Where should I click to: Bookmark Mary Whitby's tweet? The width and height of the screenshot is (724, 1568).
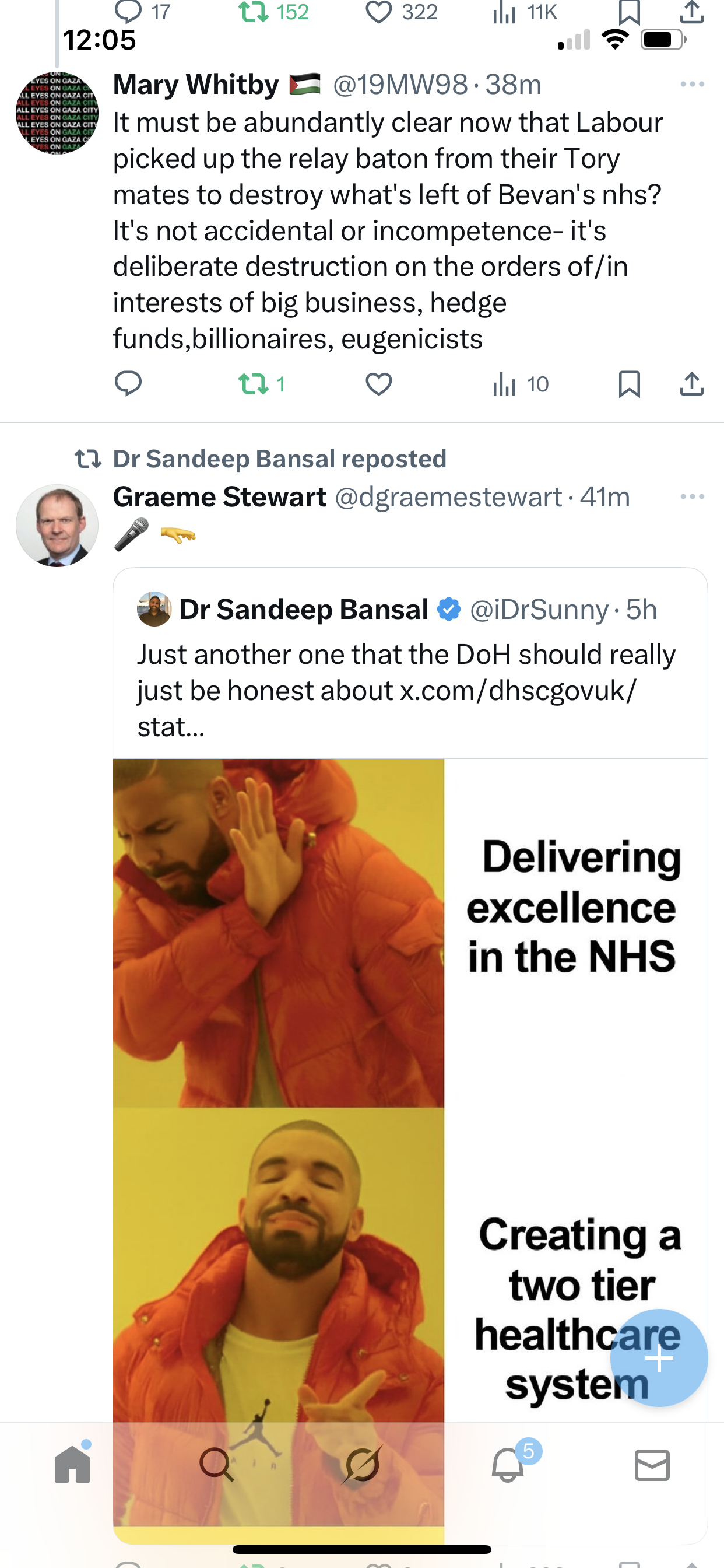(x=628, y=384)
